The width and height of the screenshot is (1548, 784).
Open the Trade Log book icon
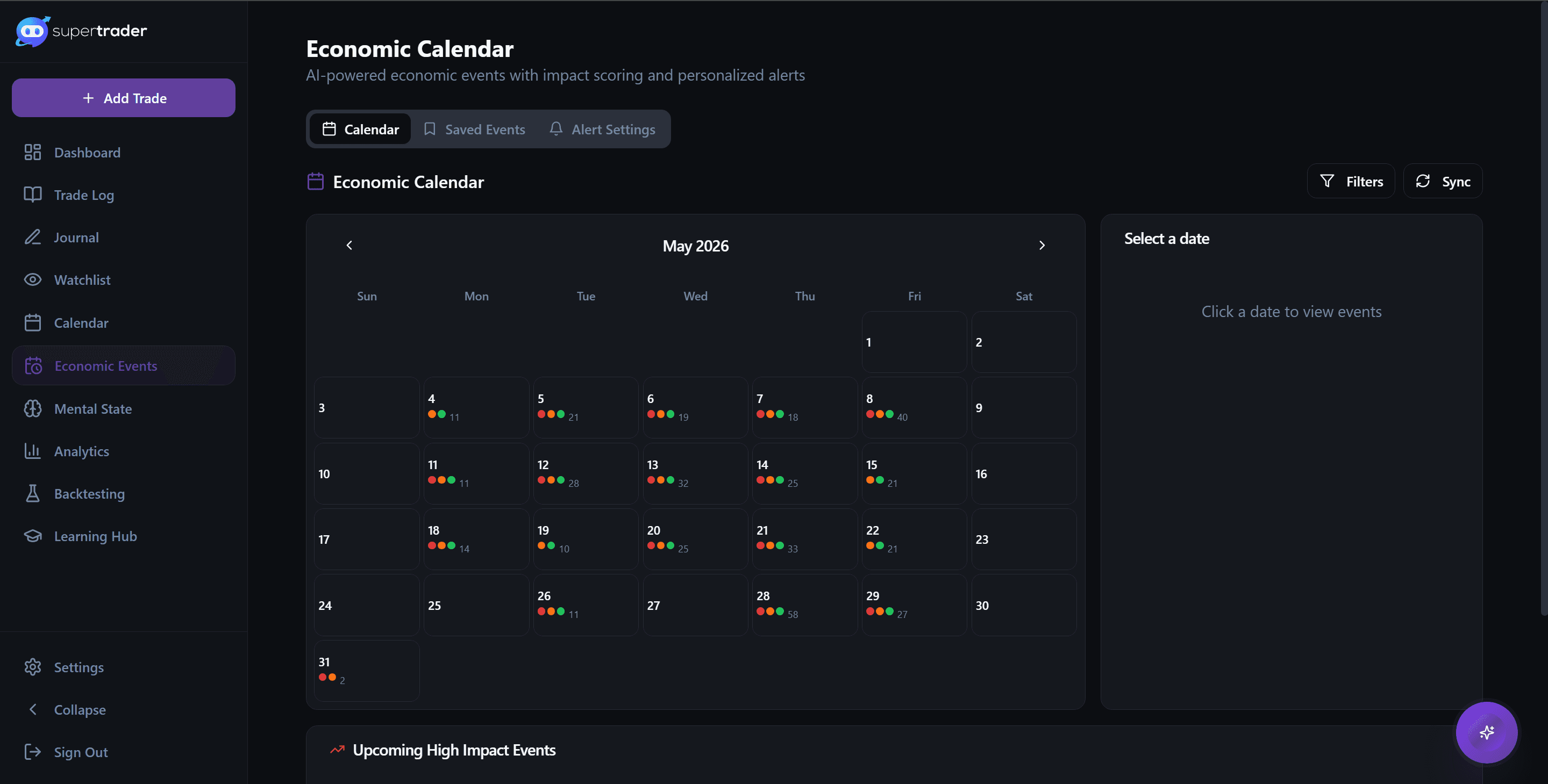(32, 195)
